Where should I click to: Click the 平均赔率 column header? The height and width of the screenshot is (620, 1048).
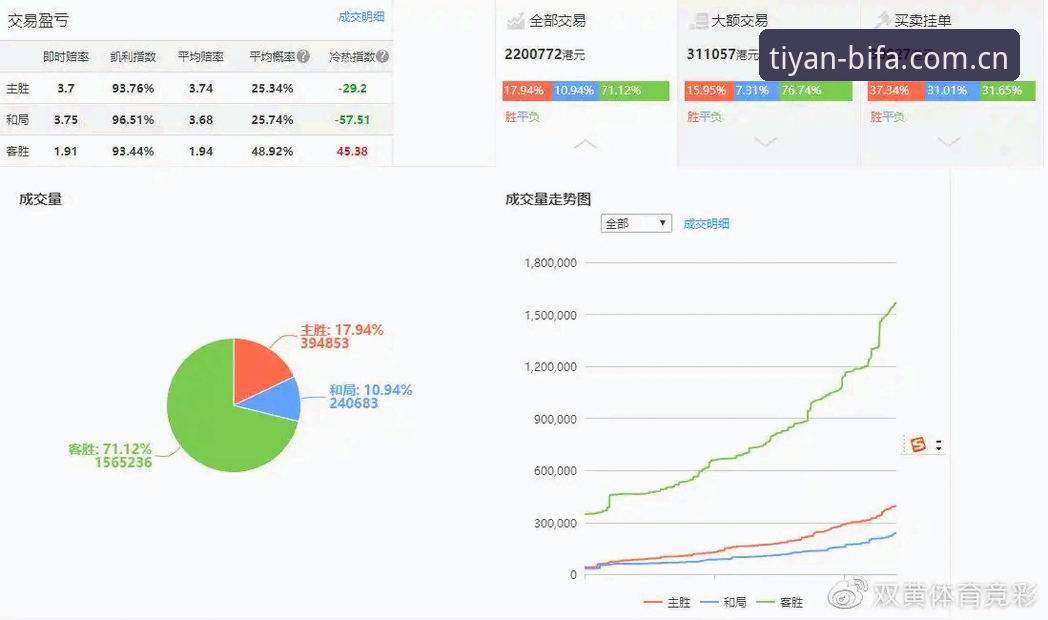pos(201,57)
